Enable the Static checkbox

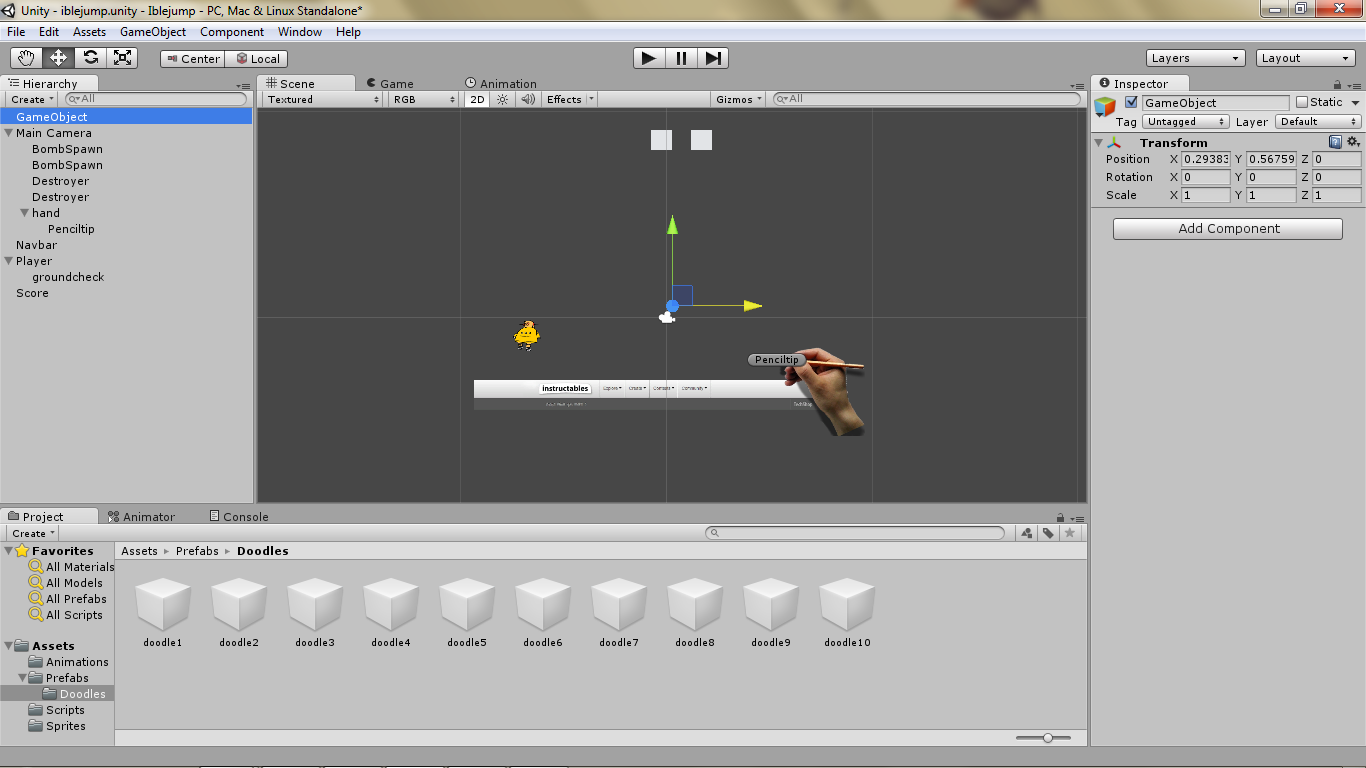[x=1301, y=102]
